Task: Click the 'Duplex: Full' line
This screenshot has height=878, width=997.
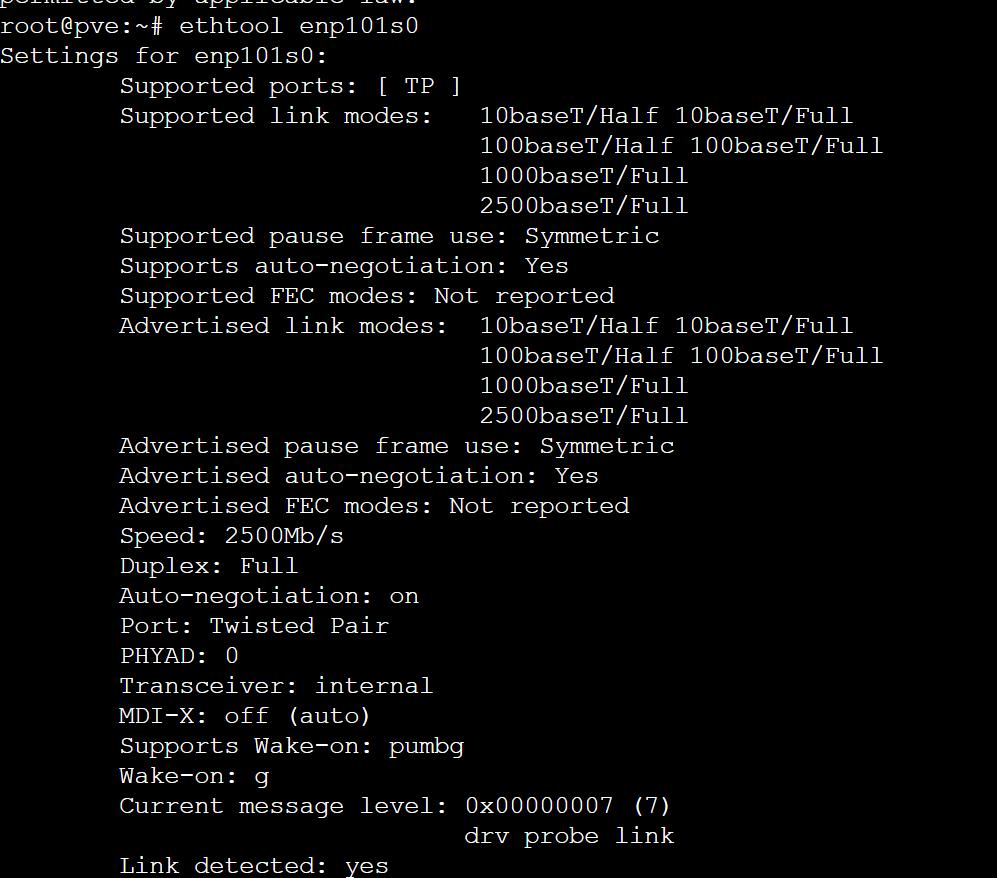Action: click(x=208, y=566)
